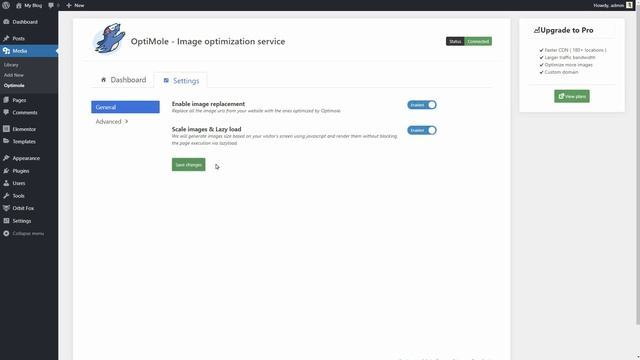The width and height of the screenshot is (640, 360).
Task: Expand the Advanced chevron arrow
Action: [127, 121]
